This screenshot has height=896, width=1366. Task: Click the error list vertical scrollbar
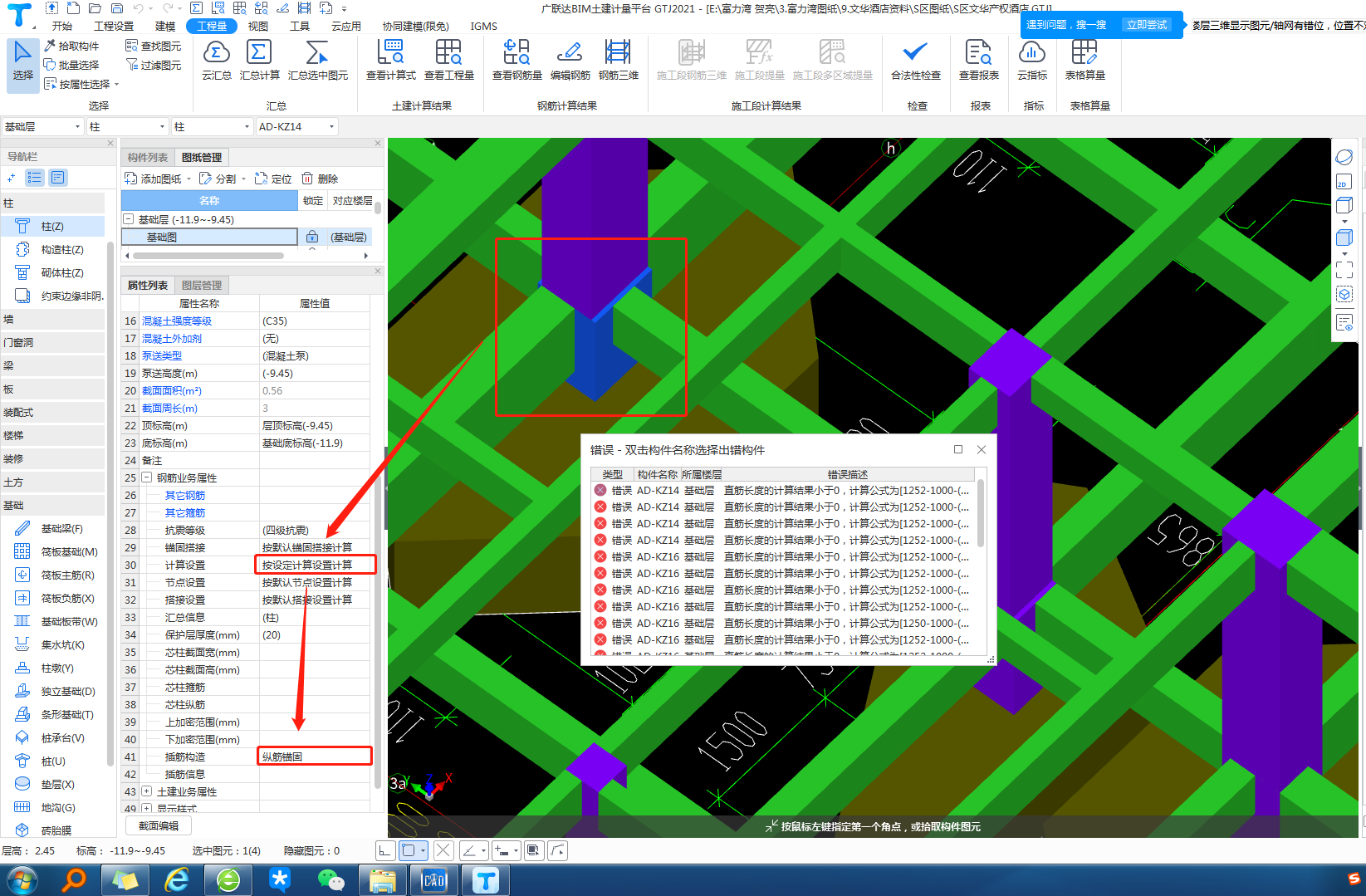pos(981,515)
